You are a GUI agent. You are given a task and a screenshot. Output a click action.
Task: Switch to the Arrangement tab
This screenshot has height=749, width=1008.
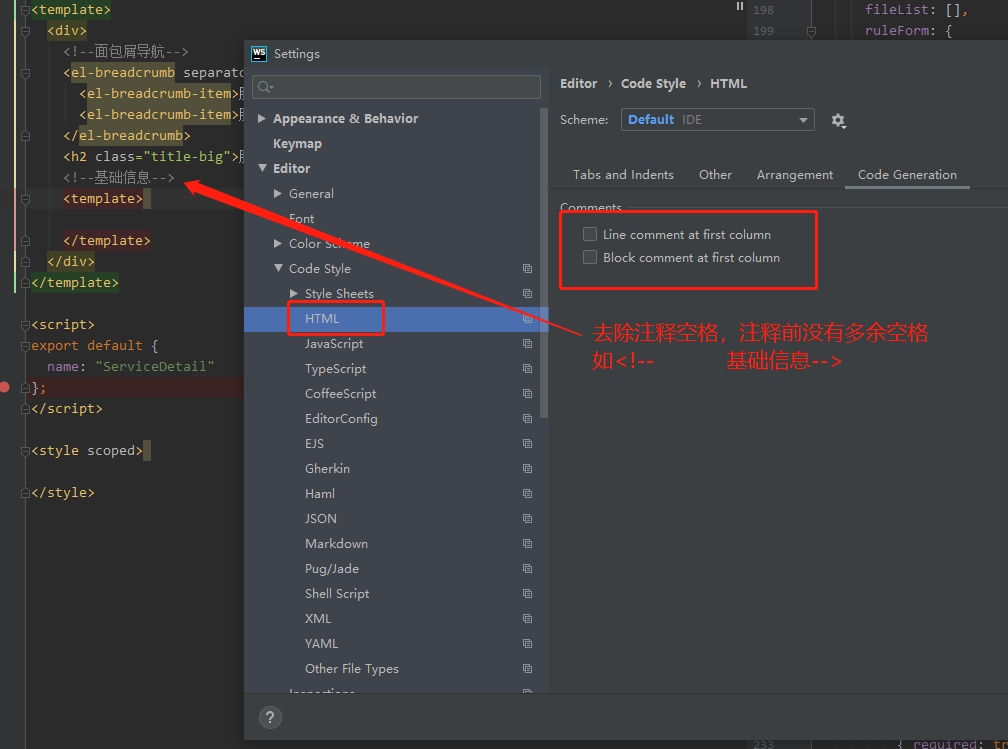(794, 174)
